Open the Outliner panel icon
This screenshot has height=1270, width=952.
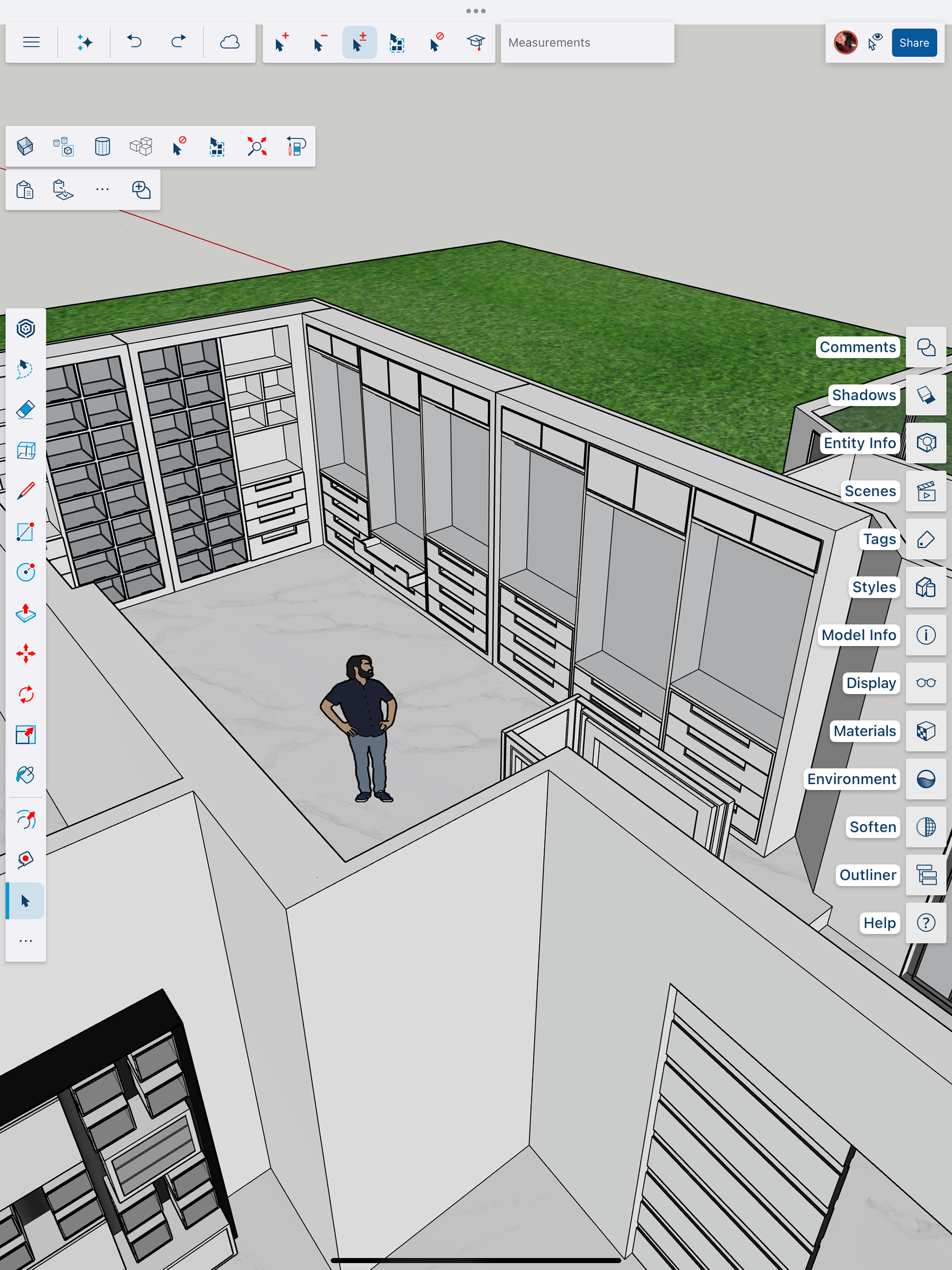coord(925,875)
